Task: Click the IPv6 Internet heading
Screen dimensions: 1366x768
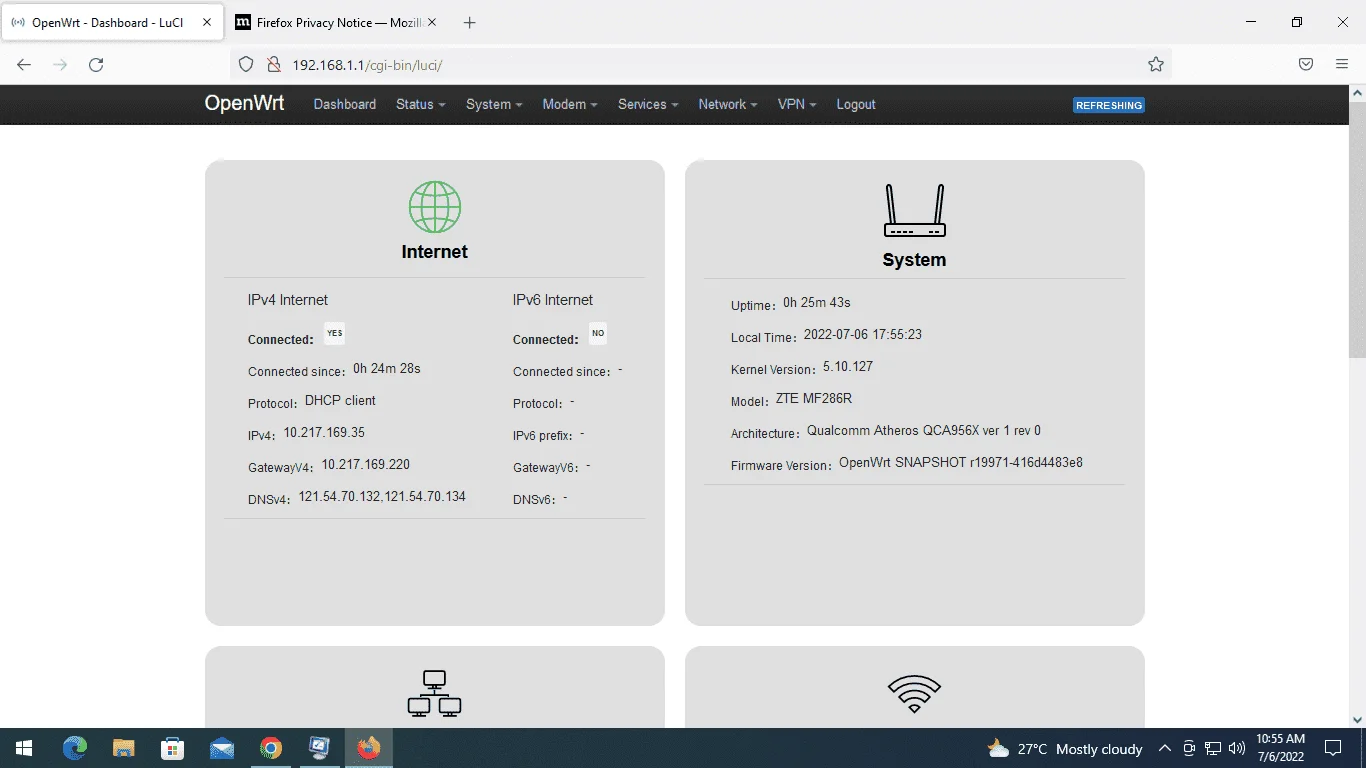Action: (553, 300)
